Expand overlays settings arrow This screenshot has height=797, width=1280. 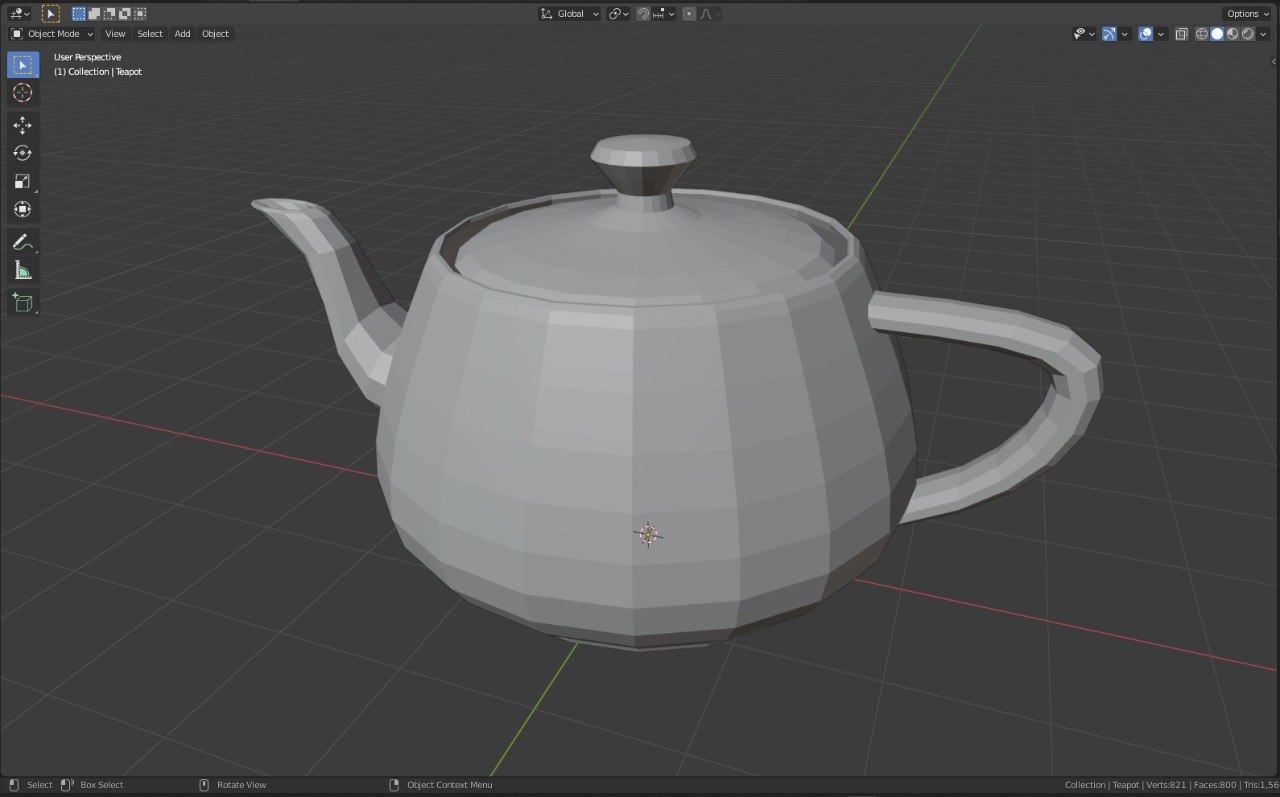[1161, 34]
